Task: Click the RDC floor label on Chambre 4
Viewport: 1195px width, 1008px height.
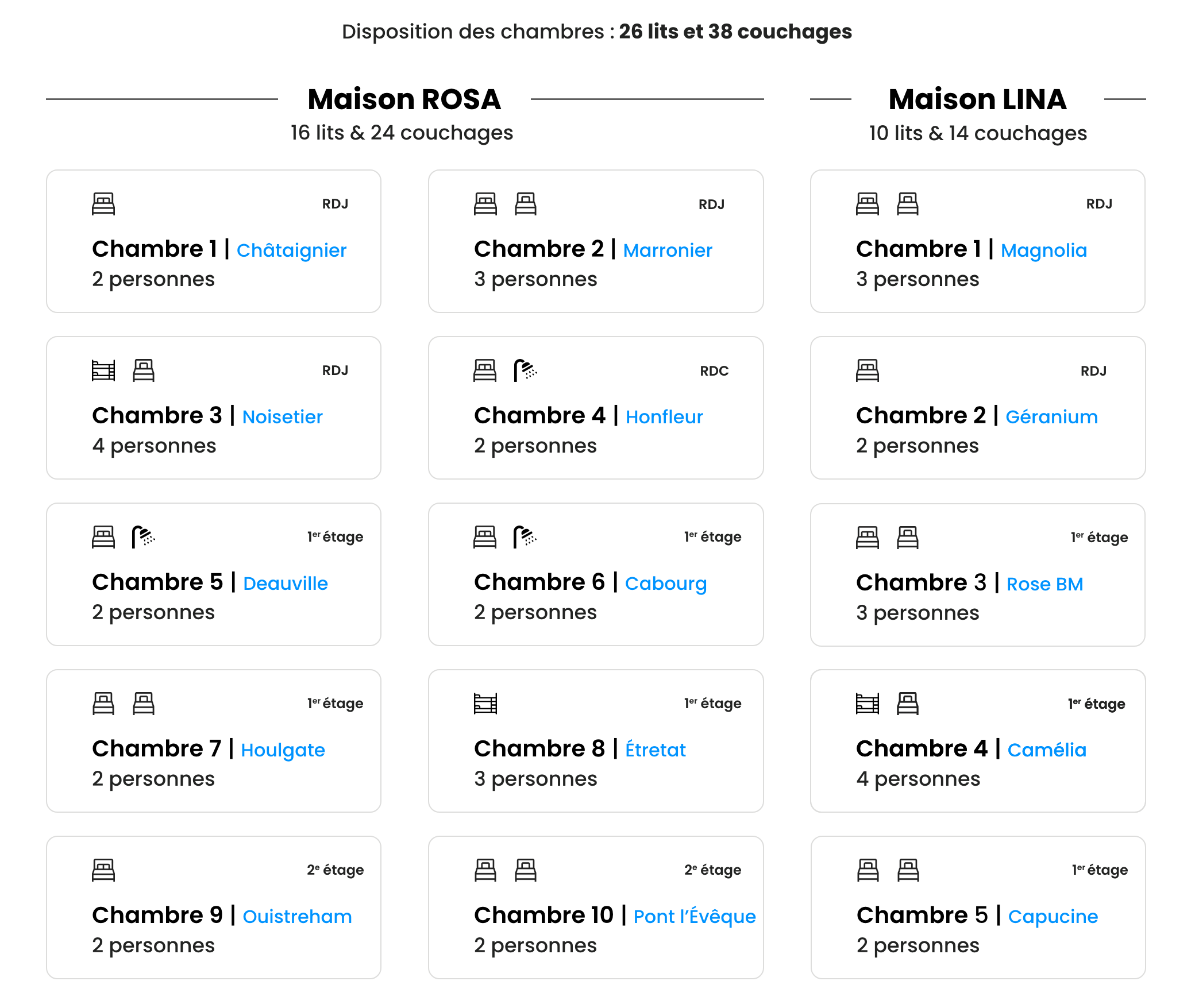Action: [714, 371]
